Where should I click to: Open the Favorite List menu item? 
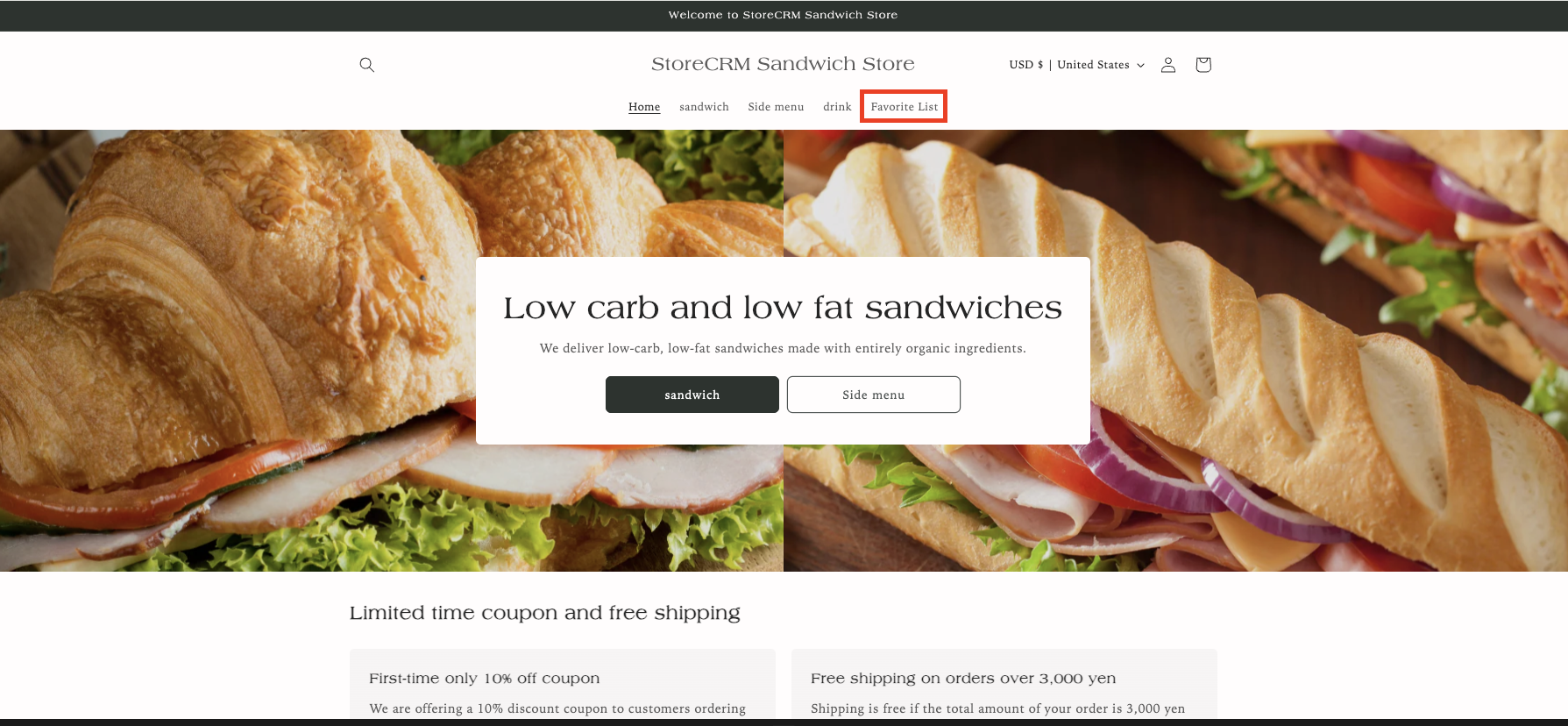(905, 107)
